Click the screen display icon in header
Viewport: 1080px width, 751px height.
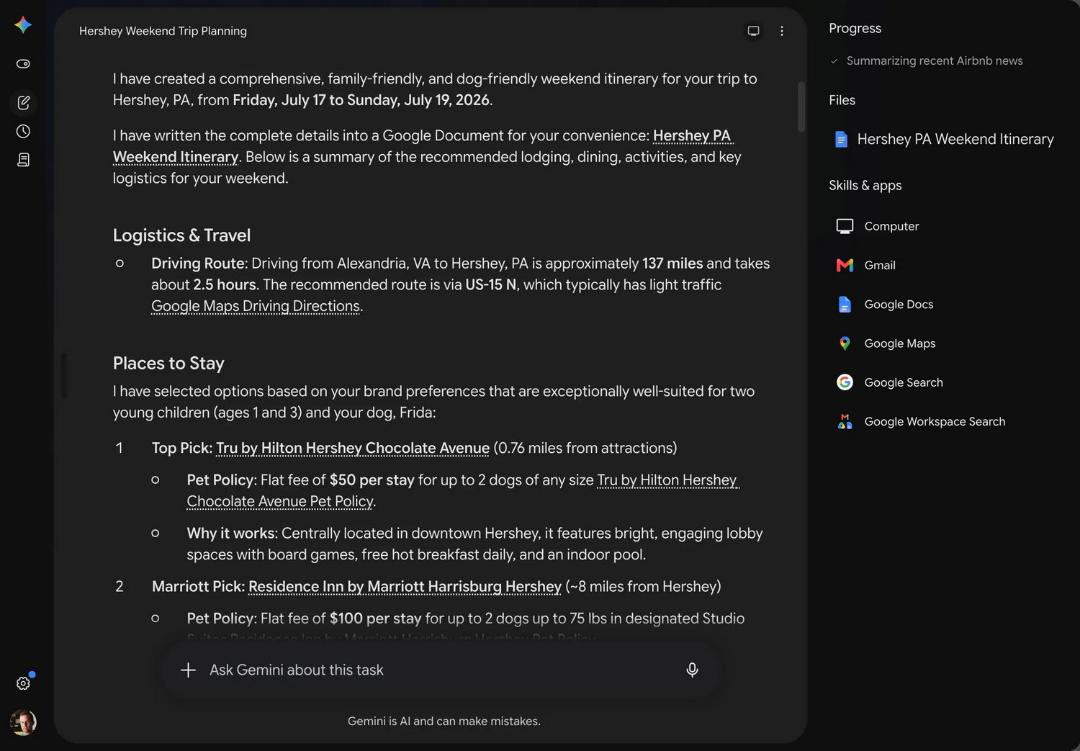(754, 31)
